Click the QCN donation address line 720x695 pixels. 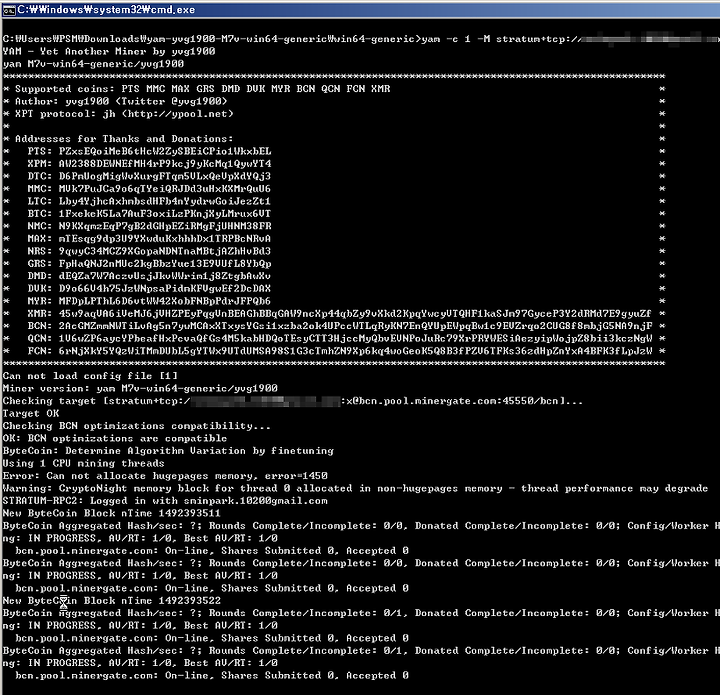point(339,338)
